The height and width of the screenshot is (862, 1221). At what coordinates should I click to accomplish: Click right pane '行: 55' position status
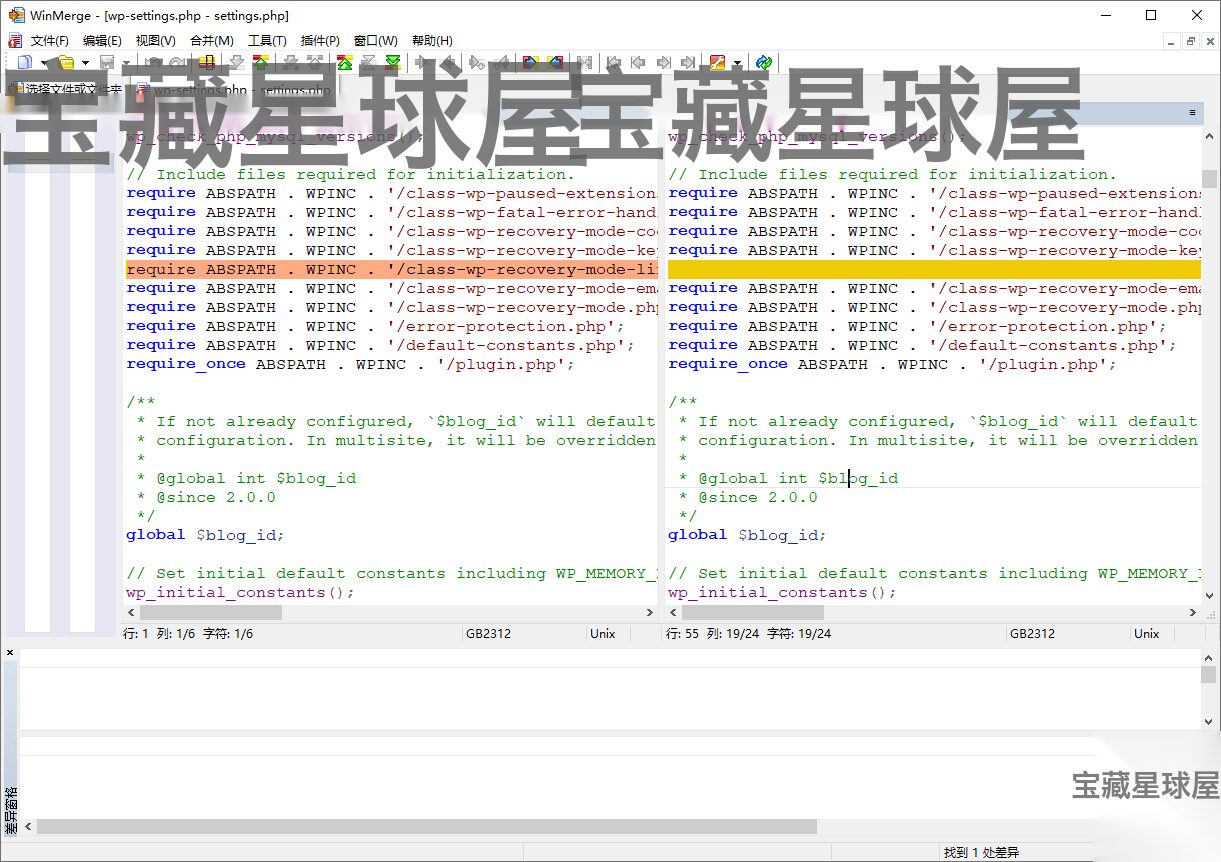[x=683, y=633]
